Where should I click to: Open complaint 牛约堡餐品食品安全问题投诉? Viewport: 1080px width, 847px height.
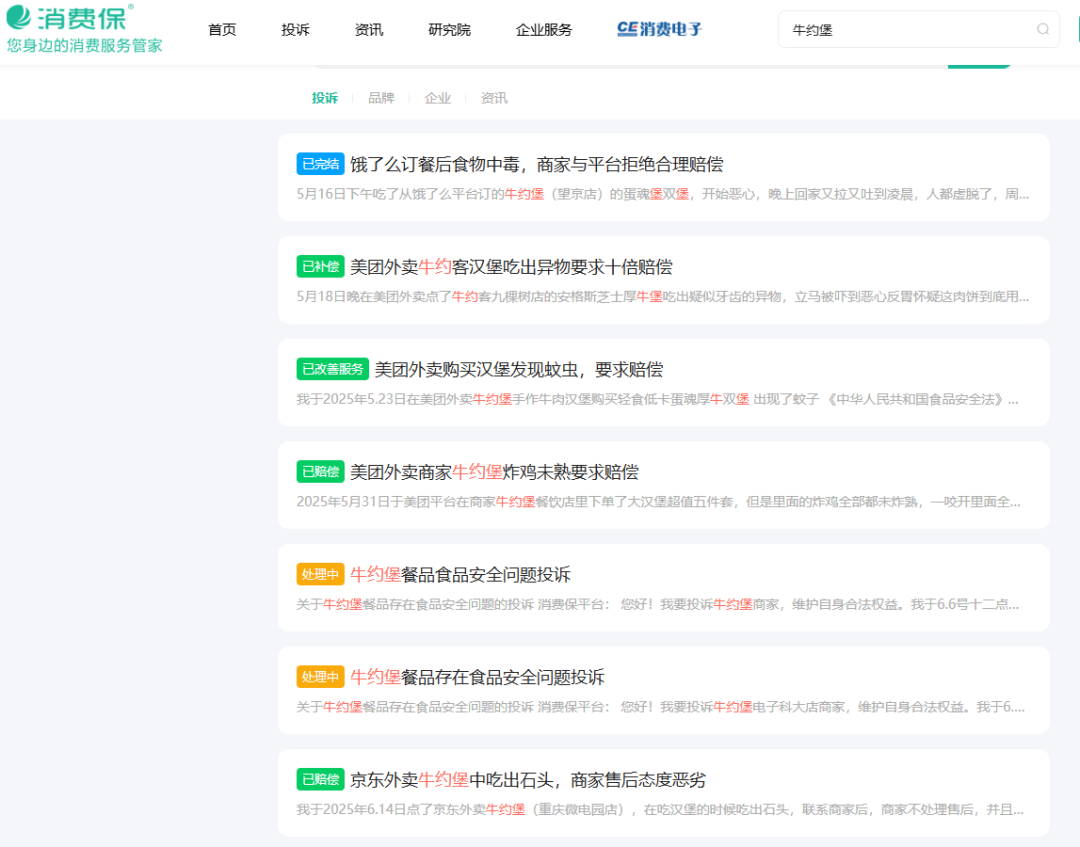pos(460,574)
